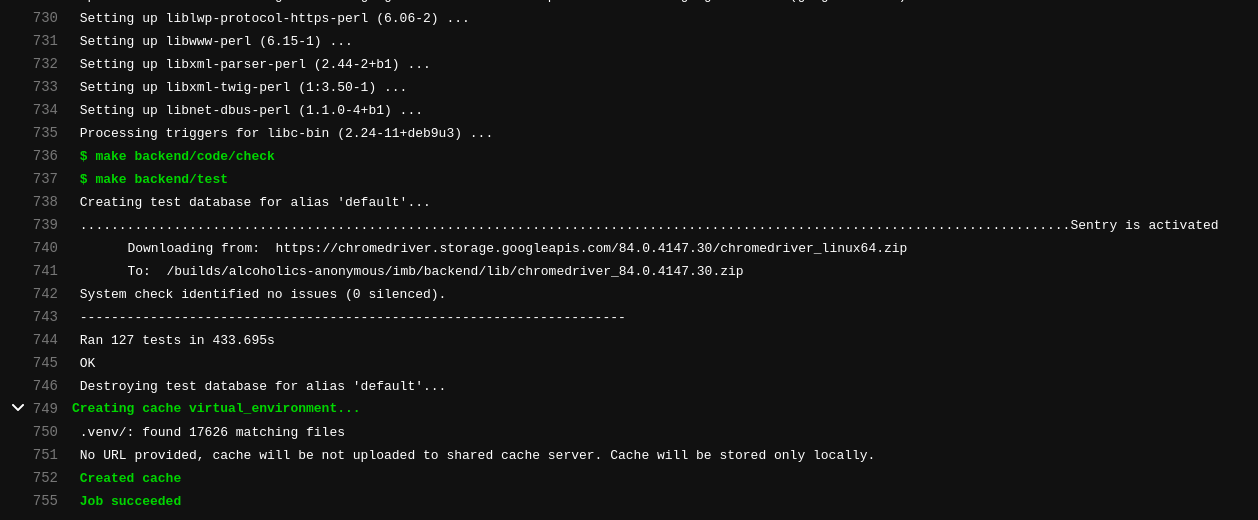Click the 'System check identified no issues' line

point(262,294)
